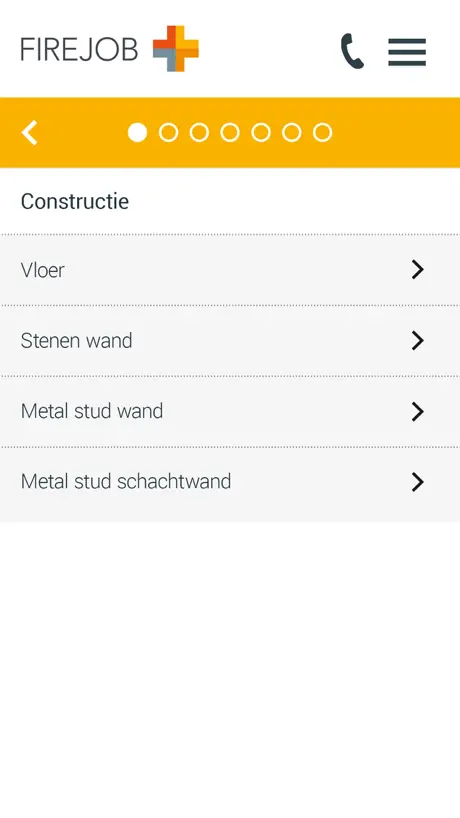Select Metal stud wand construction
The width and height of the screenshot is (460, 818).
pos(230,412)
